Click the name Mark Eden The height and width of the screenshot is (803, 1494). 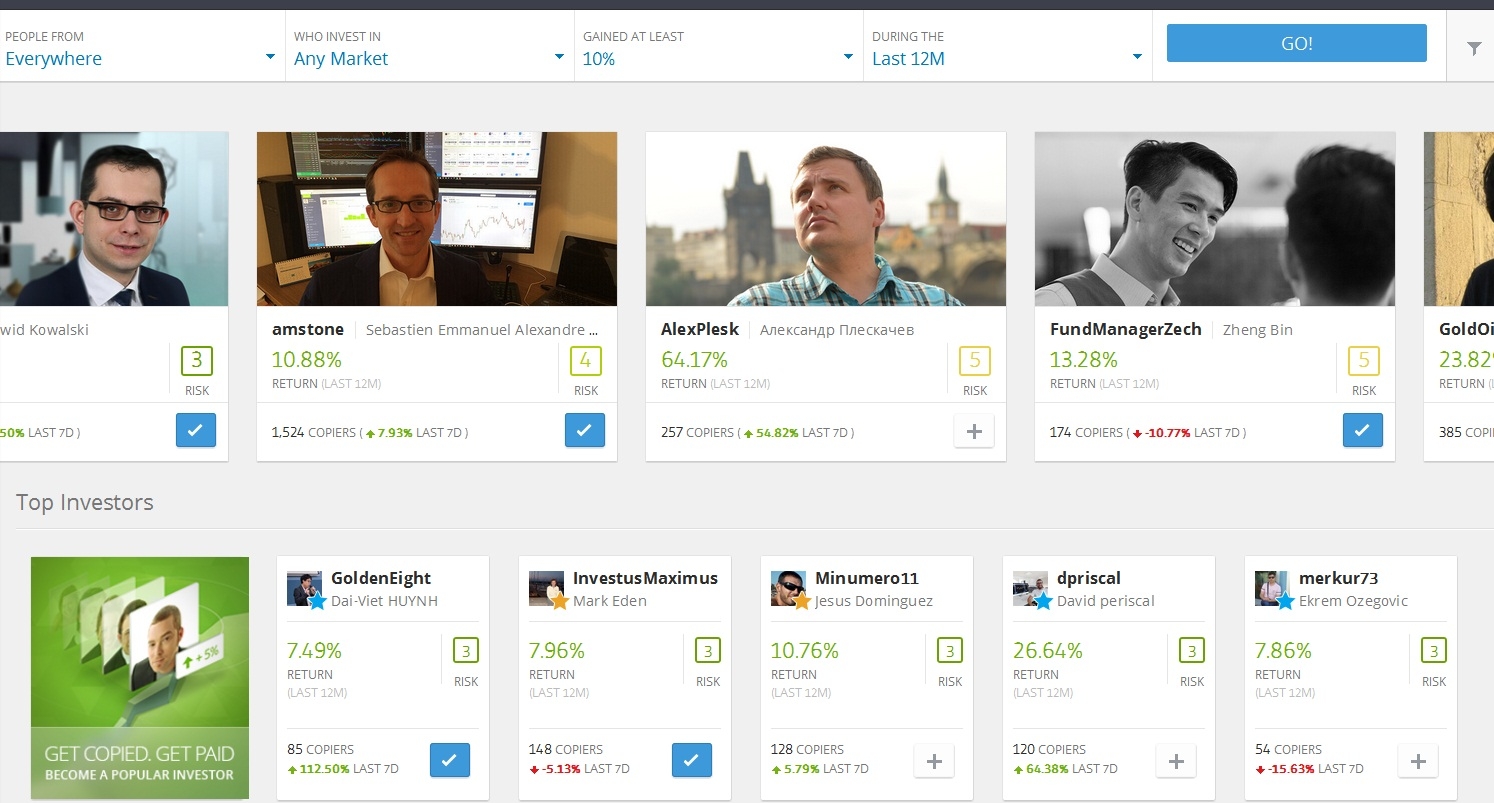pyautogui.click(x=610, y=601)
